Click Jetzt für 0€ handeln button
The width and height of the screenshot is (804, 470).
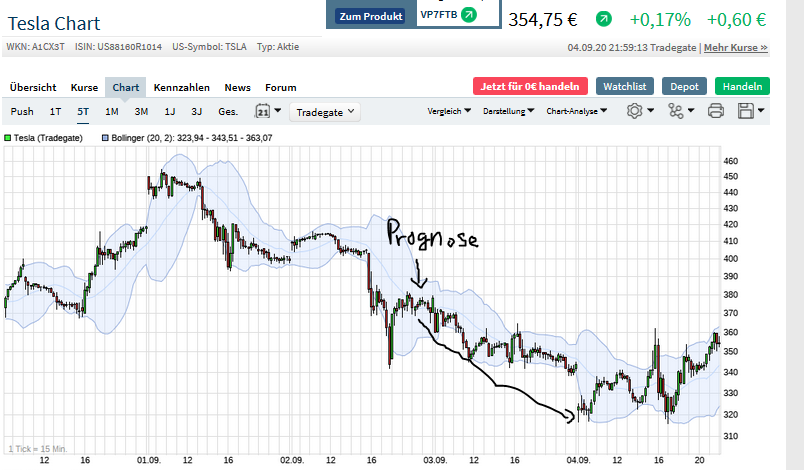pos(530,86)
